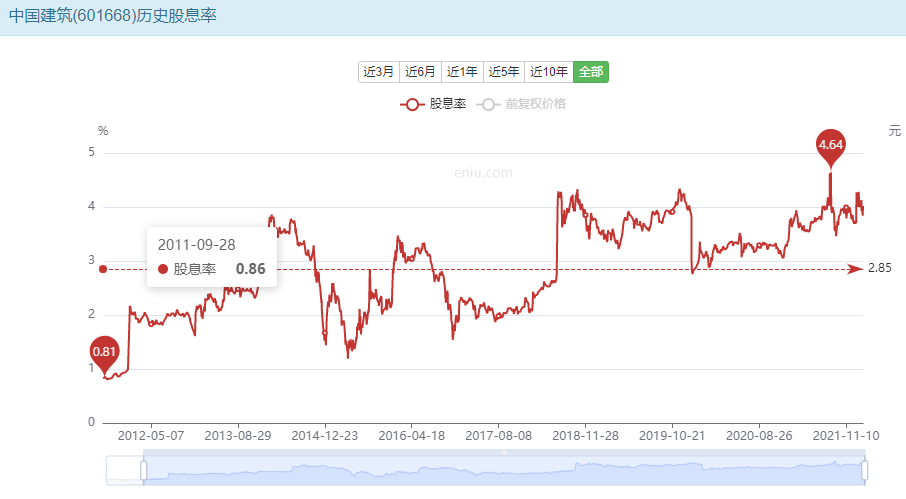906x499 pixels.
Task: Click the 2012-05-07 axis date label
Action: pyautogui.click(x=151, y=436)
